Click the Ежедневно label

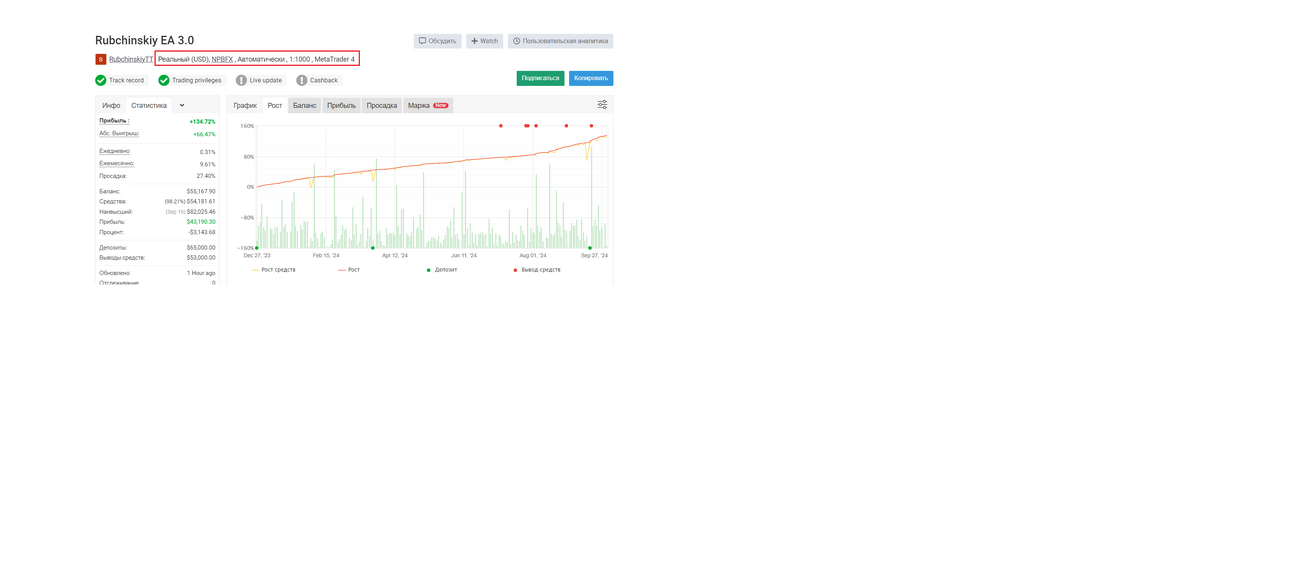point(116,151)
